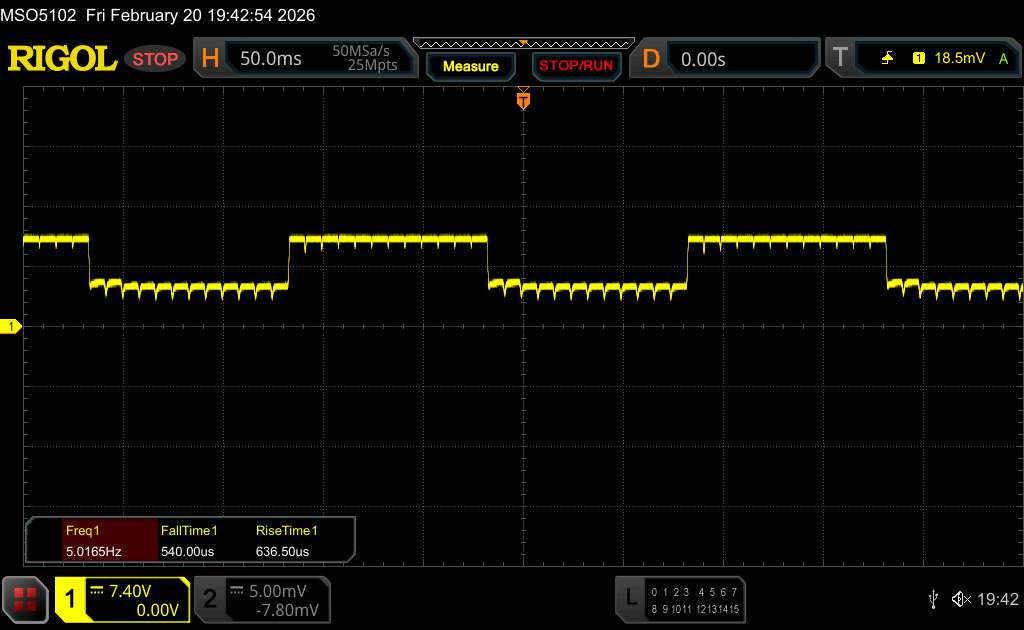This screenshot has height=630, width=1024.
Task: Open the Measure menu
Action: click(470, 66)
